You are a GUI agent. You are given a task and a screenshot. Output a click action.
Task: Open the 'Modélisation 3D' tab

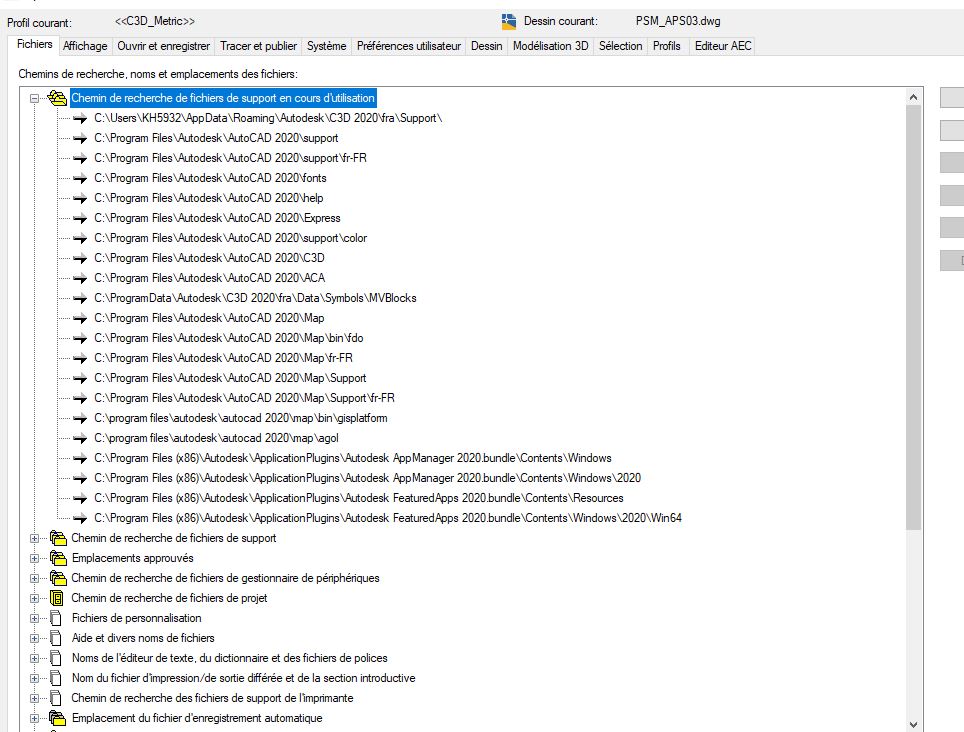(550, 46)
